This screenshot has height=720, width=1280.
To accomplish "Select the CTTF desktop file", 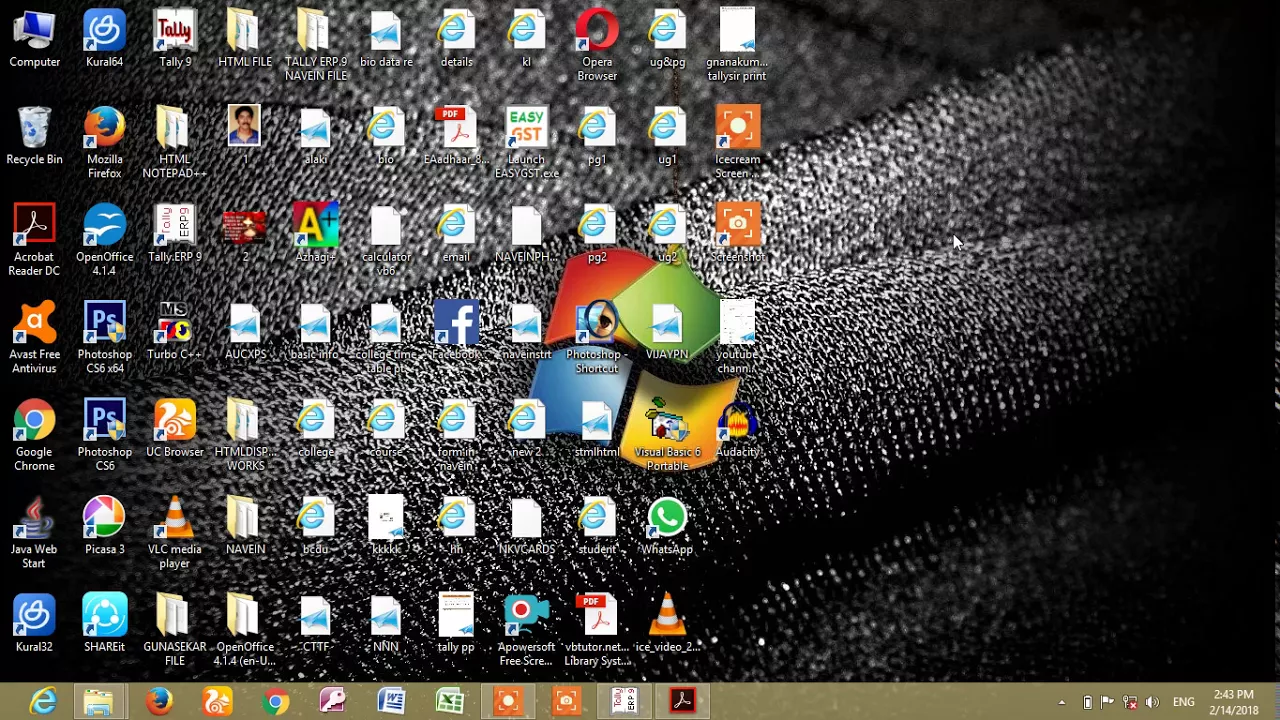I will 315,624.
